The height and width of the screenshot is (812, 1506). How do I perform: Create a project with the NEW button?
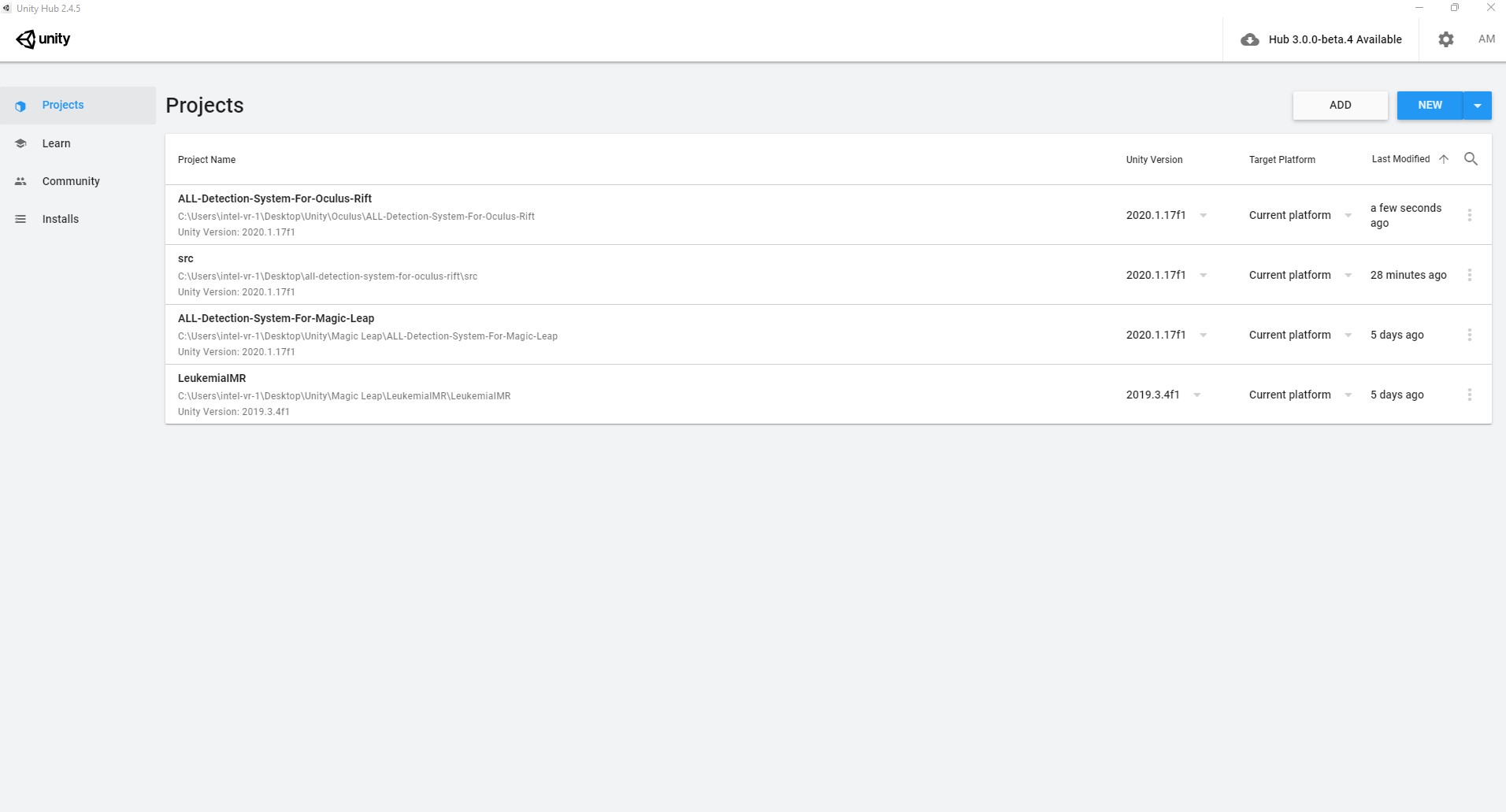click(1430, 106)
